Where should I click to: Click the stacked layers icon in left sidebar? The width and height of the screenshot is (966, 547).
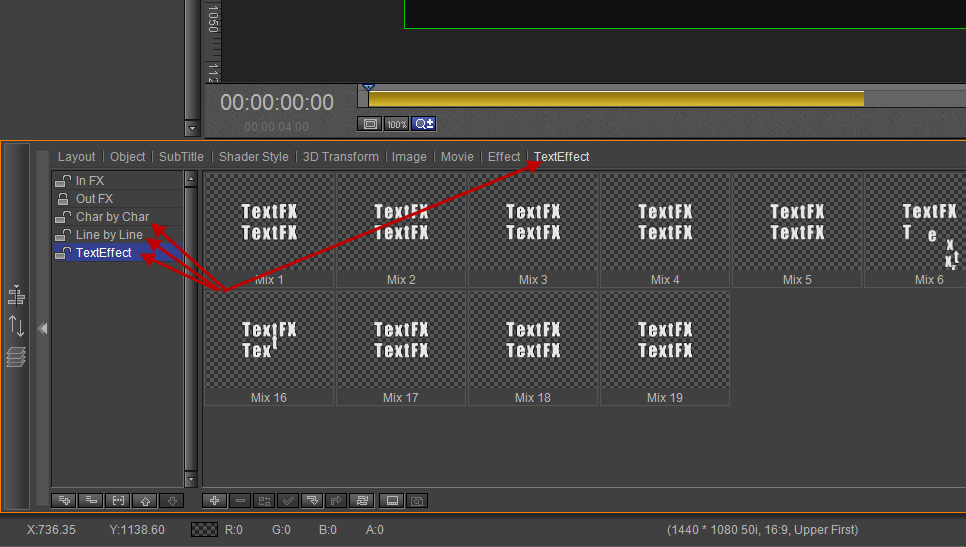16,356
